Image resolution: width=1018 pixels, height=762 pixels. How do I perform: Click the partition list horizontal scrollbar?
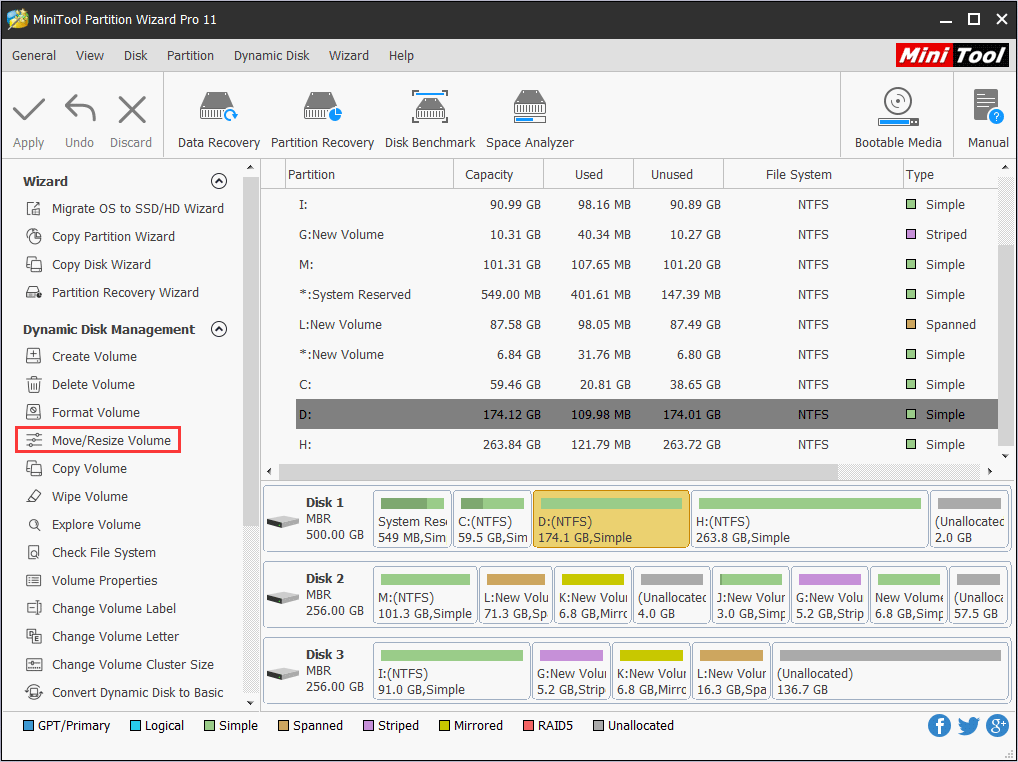(558, 471)
